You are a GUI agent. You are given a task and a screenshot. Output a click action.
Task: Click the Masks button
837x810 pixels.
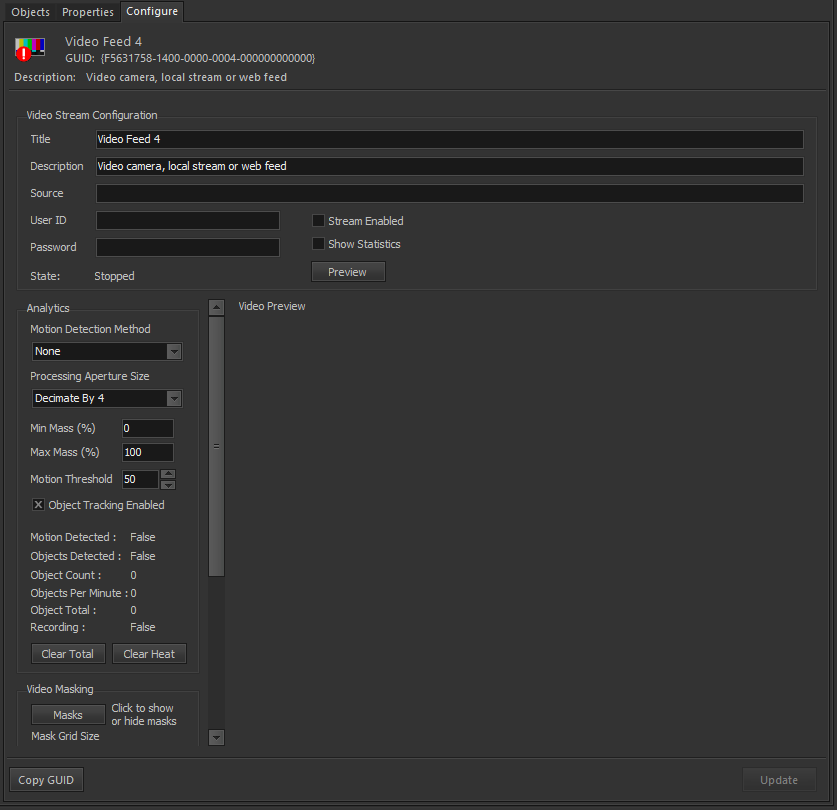point(68,714)
